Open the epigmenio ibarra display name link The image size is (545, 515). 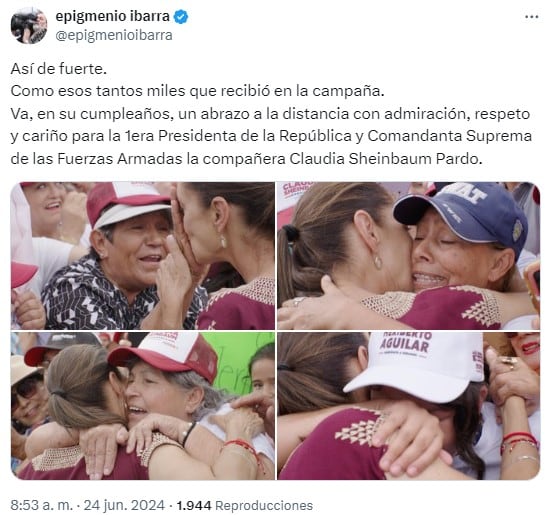pos(113,16)
